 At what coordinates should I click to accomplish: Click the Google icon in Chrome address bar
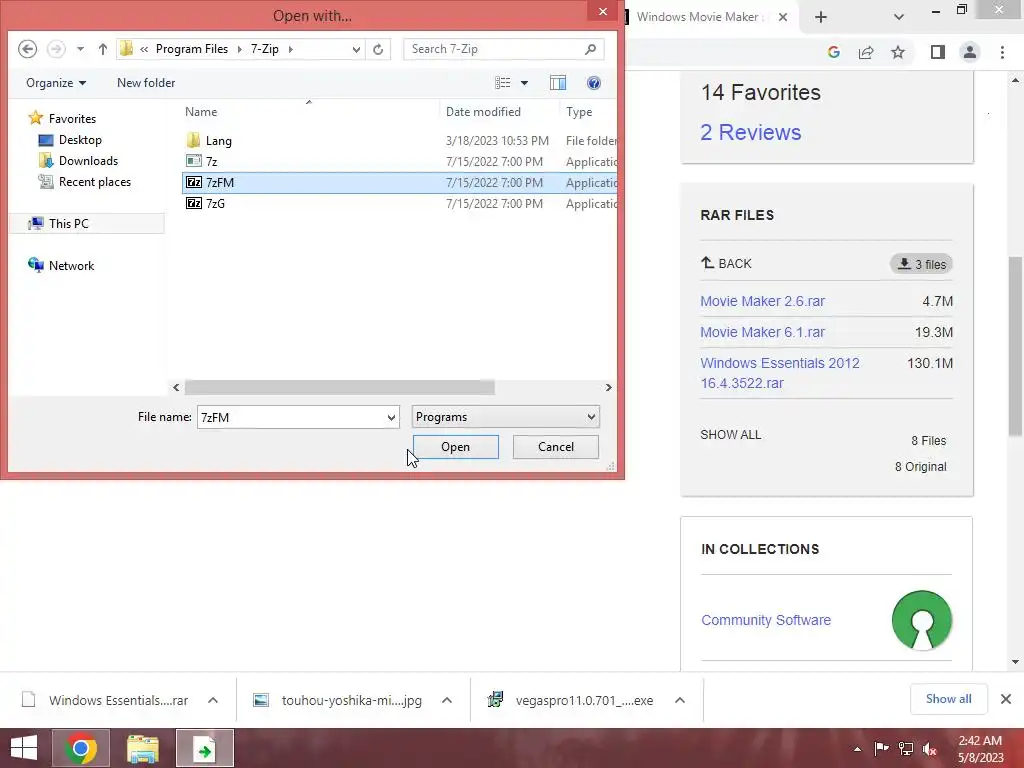click(x=833, y=52)
